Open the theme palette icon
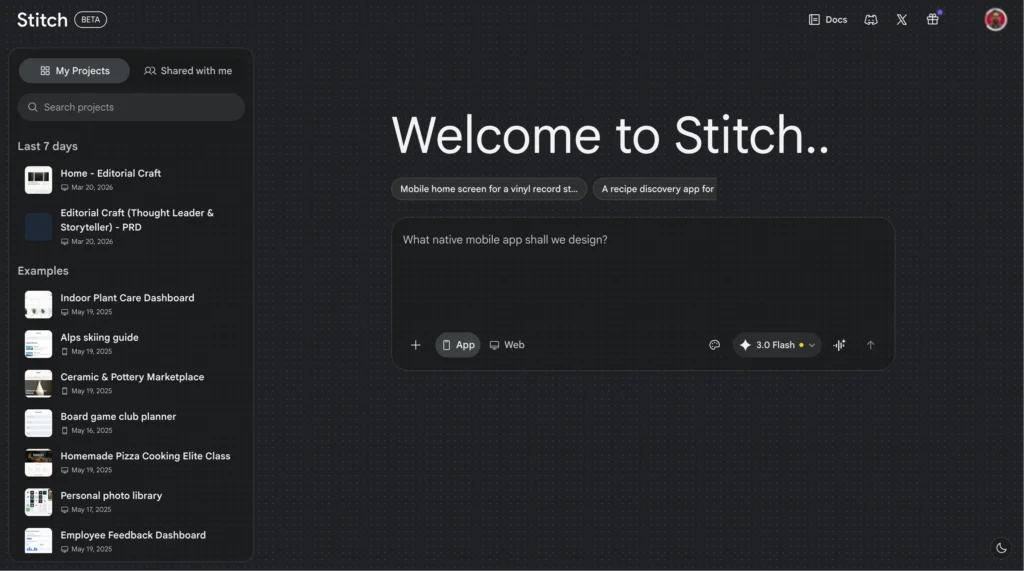 [x=714, y=345]
